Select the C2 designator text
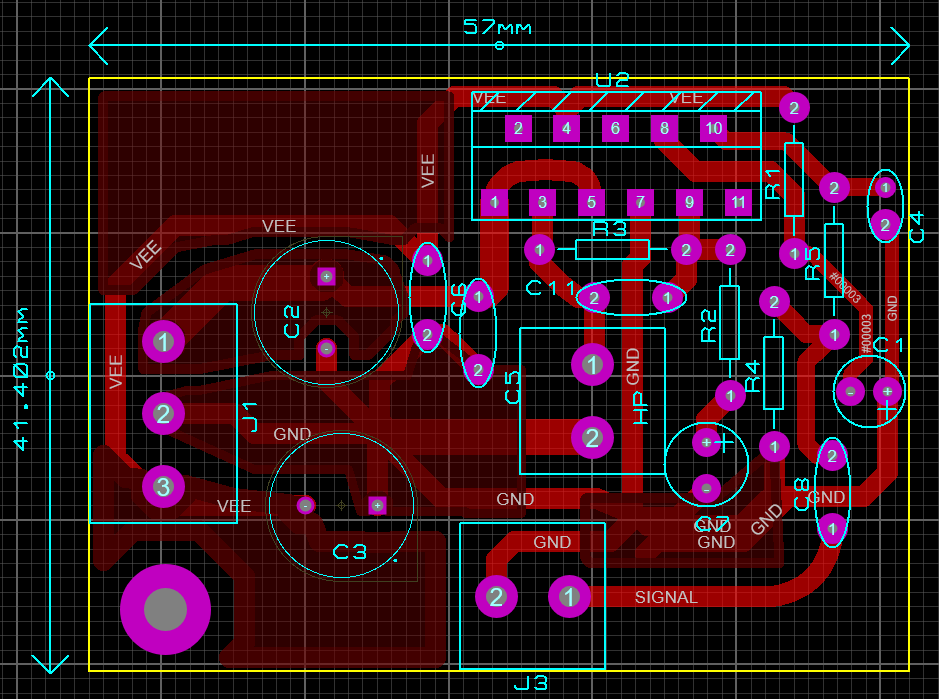Viewport: 939px width, 699px height. point(291,322)
